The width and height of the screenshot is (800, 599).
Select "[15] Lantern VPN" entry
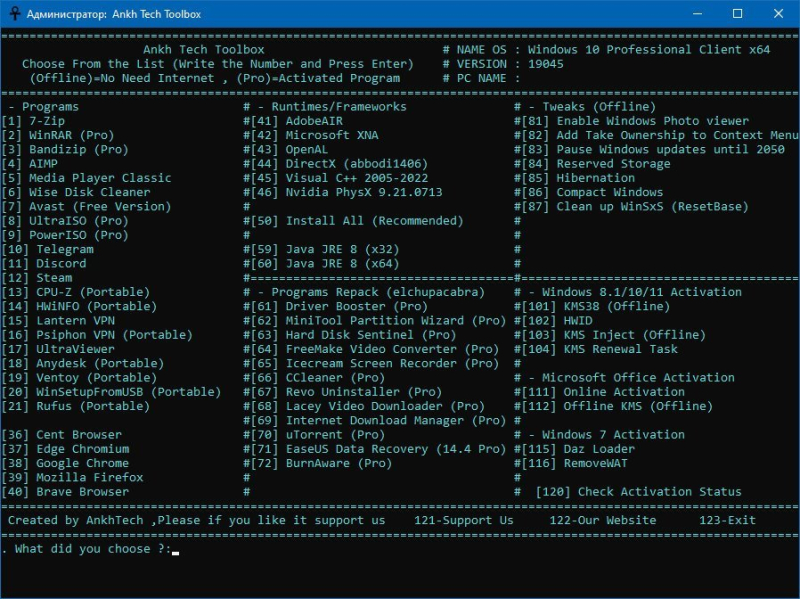(x=58, y=321)
